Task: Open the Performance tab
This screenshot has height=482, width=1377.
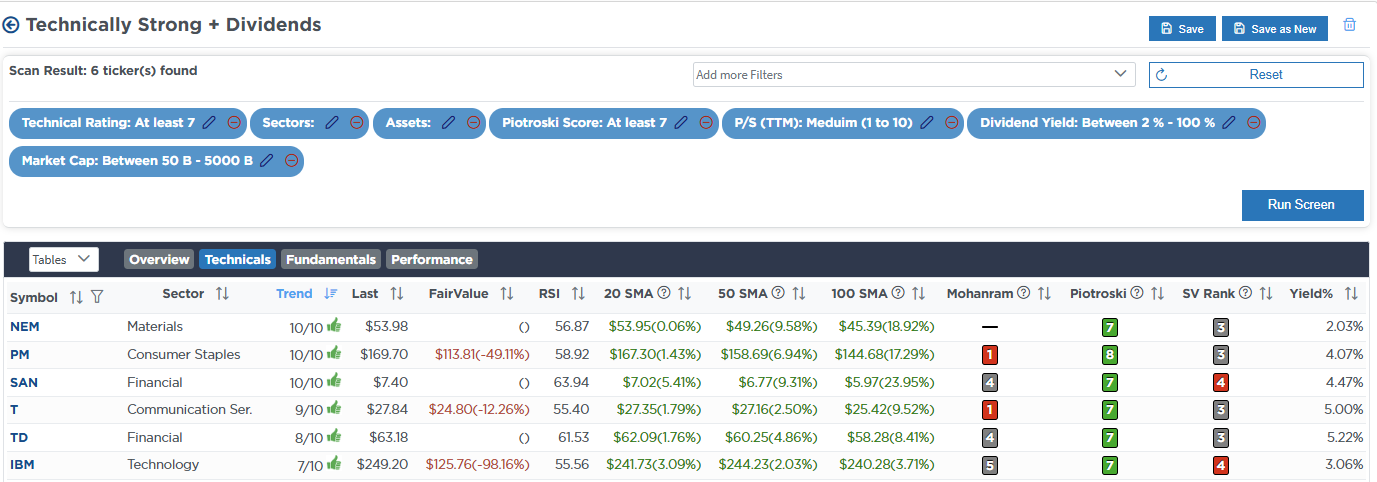Action: (x=432, y=260)
